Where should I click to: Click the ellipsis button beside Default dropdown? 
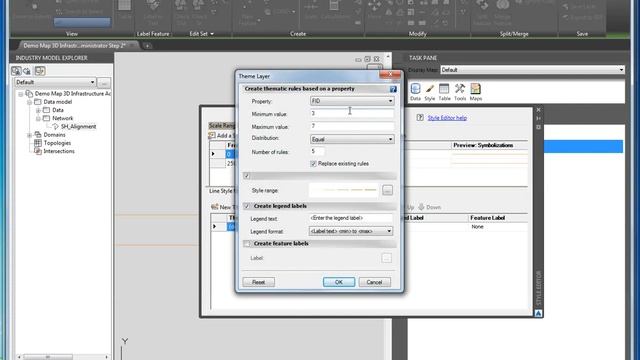(x=104, y=82)
